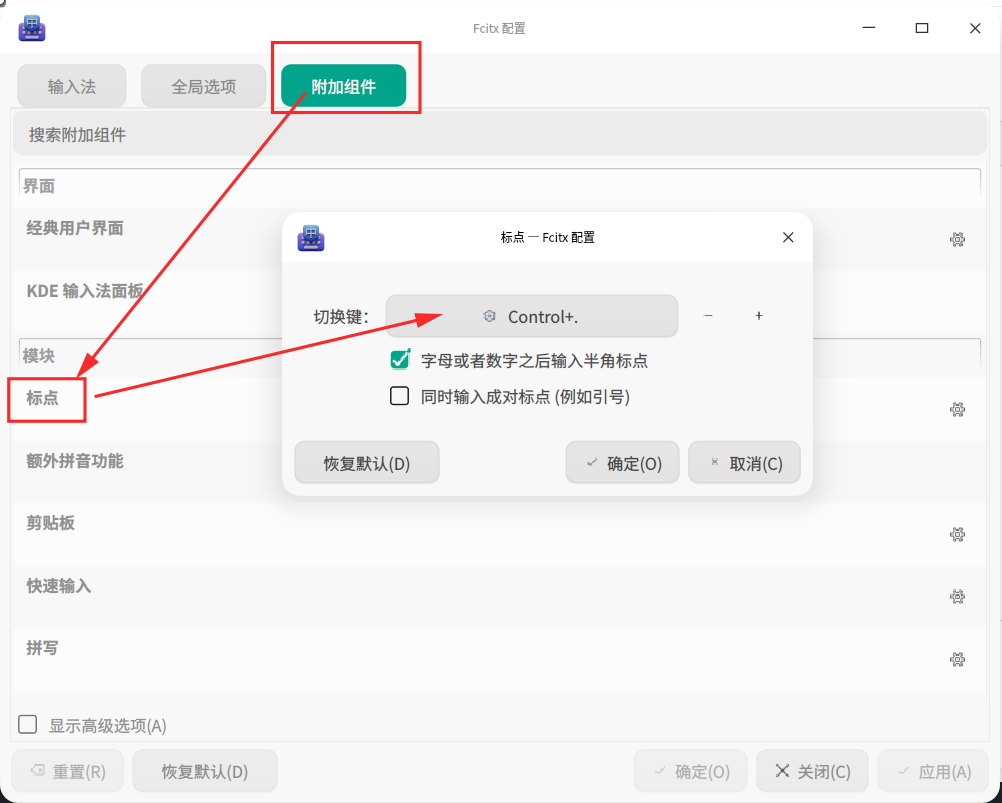Click 关闭(C) button
The height and width of the screenshot is (803, 1002).
pos(812,771)
